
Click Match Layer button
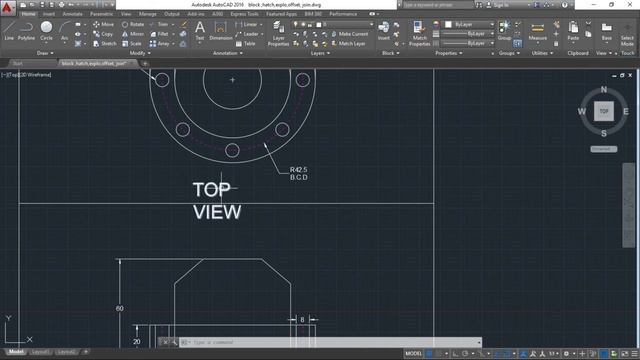coord(348,43)
